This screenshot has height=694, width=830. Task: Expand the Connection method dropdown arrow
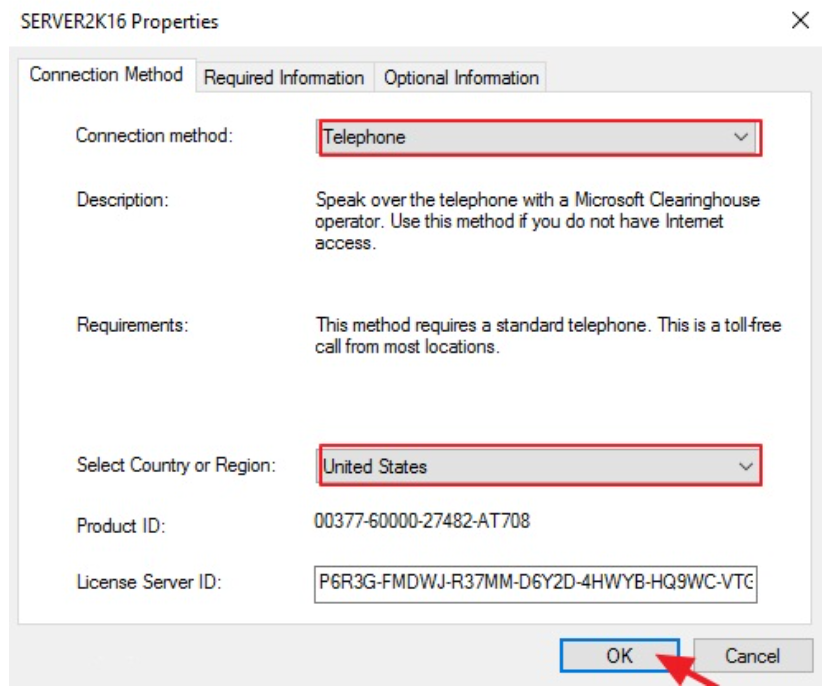click(x=741, y=137)
